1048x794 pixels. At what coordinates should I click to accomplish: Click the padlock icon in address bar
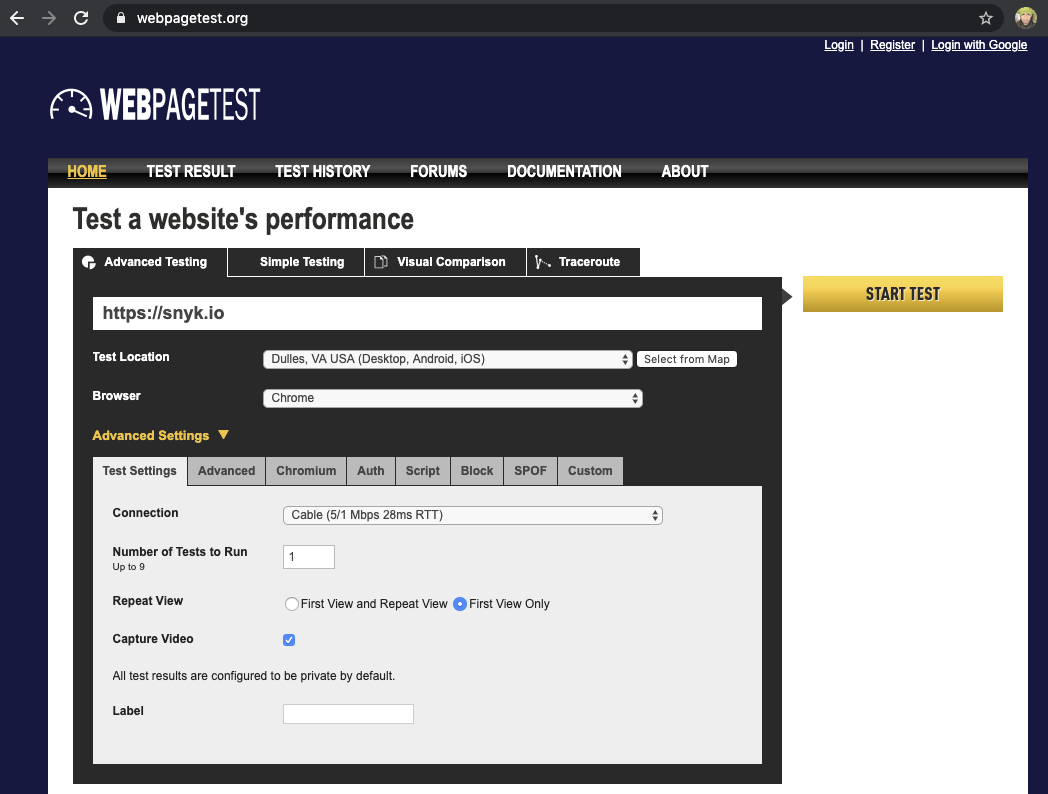[x=121, y=18]
